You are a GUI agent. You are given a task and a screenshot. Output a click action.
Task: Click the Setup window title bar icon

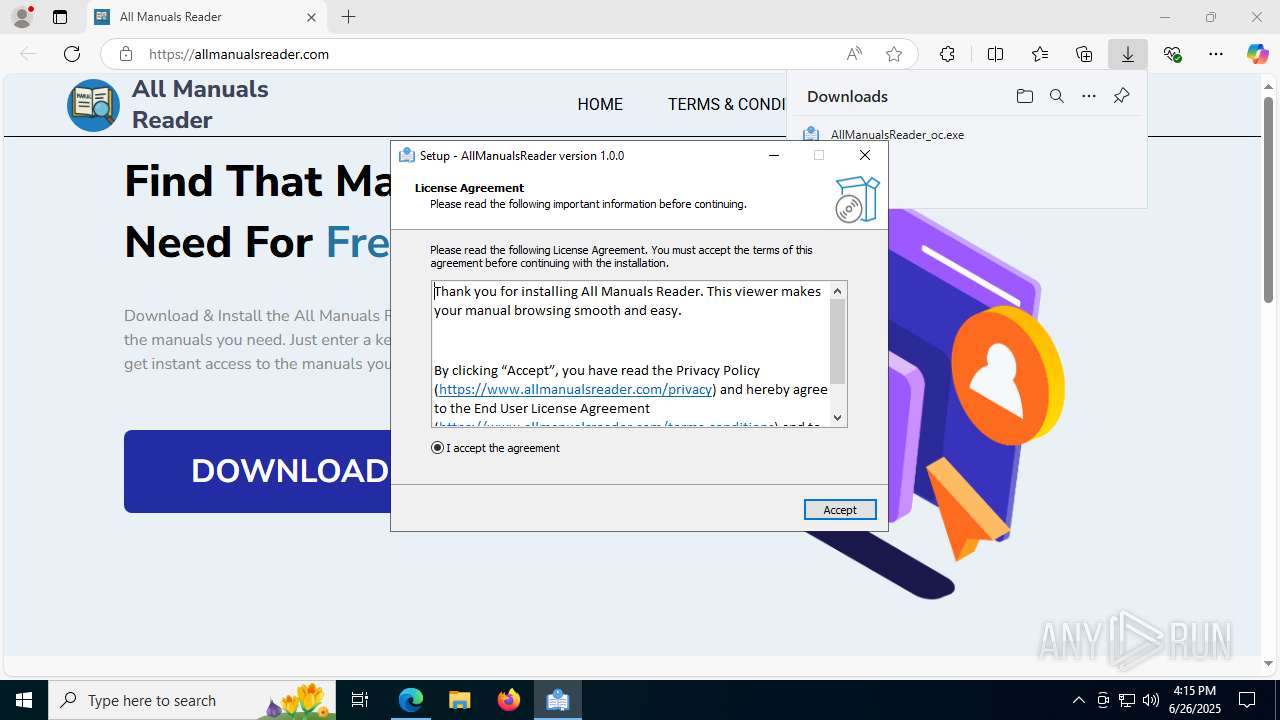(x=407, y=155)
